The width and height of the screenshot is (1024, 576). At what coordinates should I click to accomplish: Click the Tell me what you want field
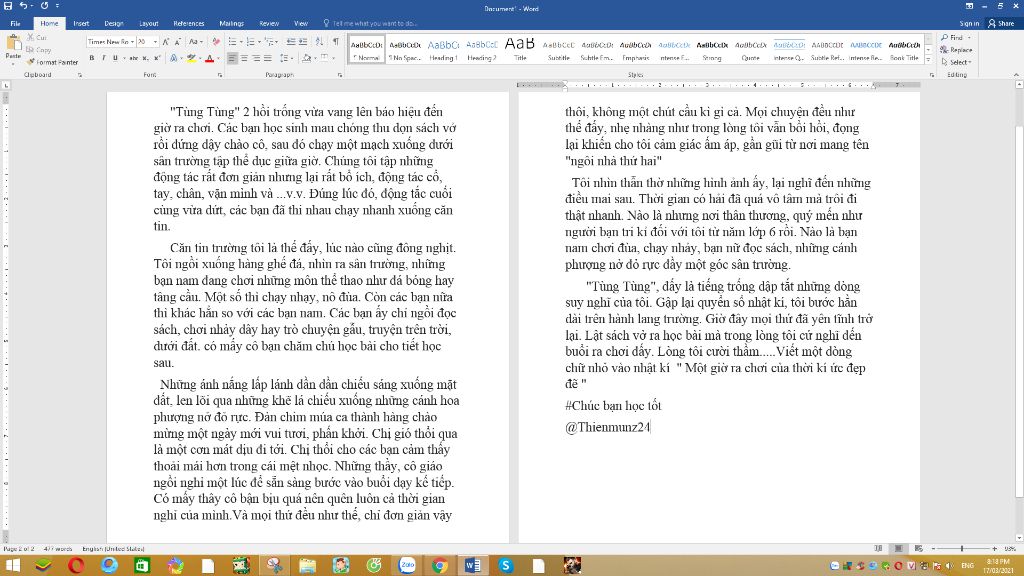(x=374, y=23)
